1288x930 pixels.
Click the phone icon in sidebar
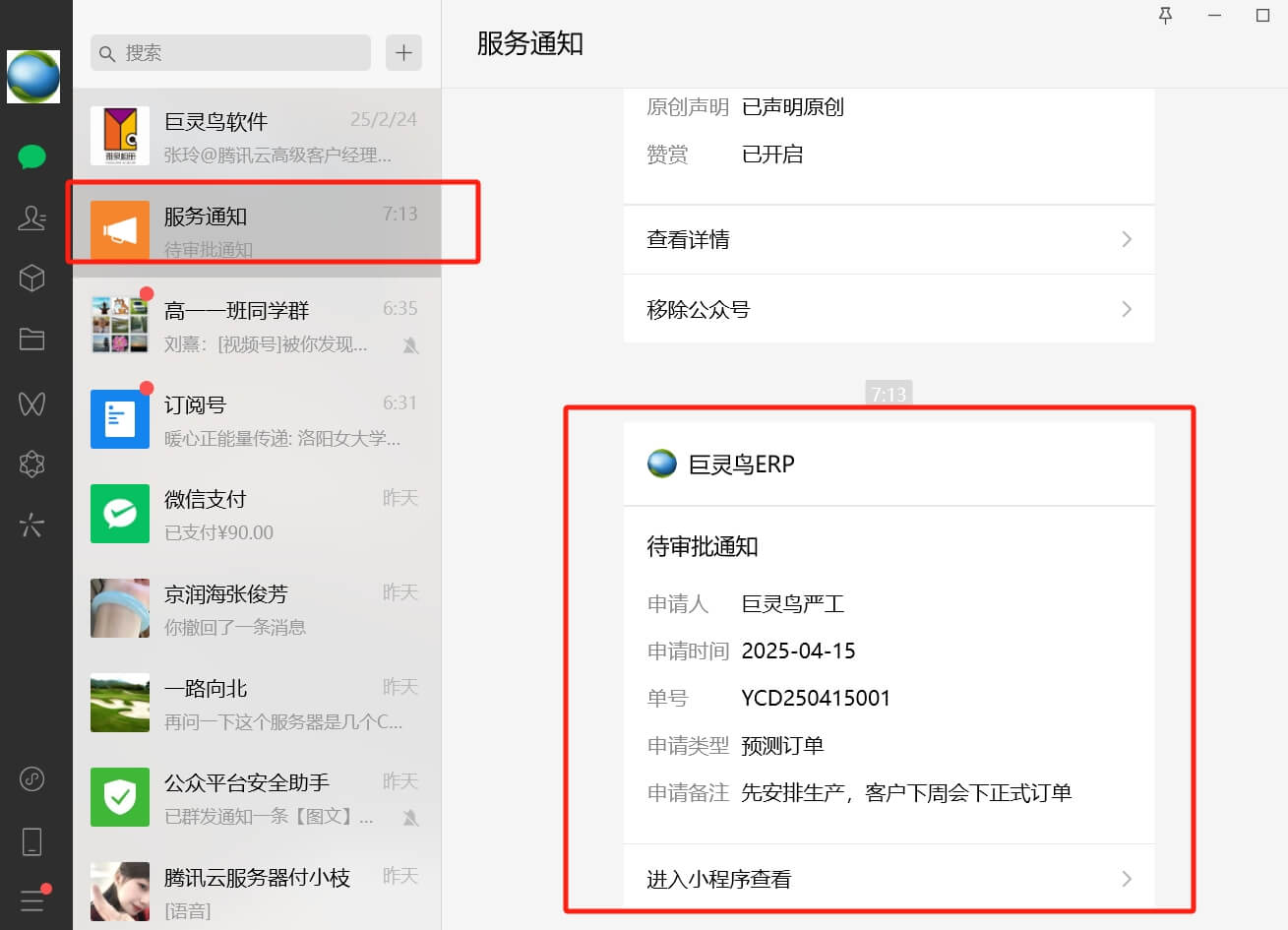[32, 841]
